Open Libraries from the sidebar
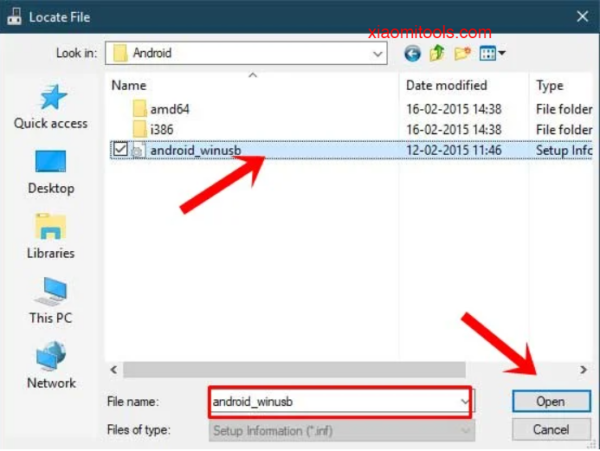This screenshot has height=451, width=600. (x=50, y=236)
